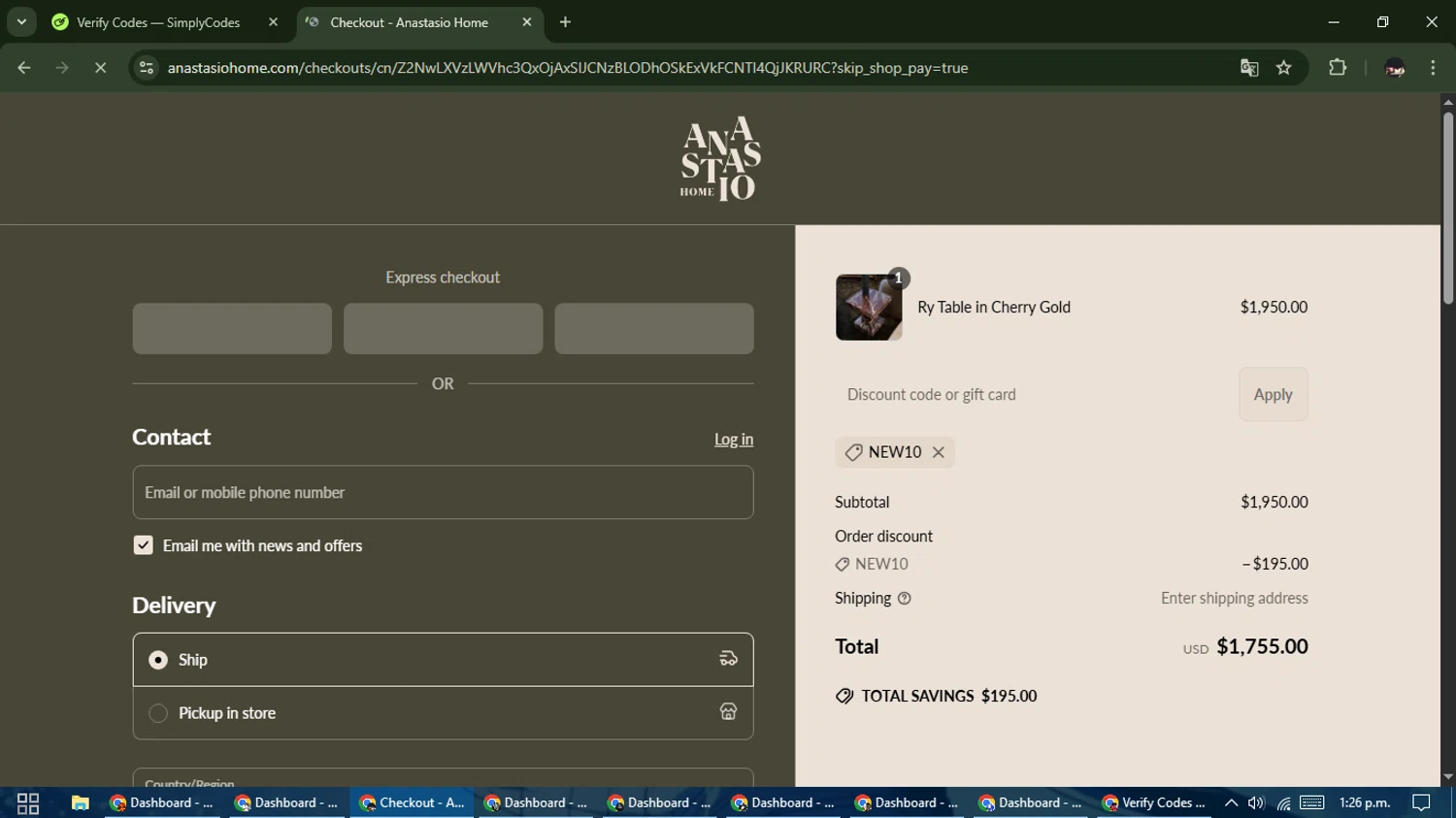Open the browser extensions puzzle icon
Screen dimensions: 1456x818
[x=1338, y=68]
